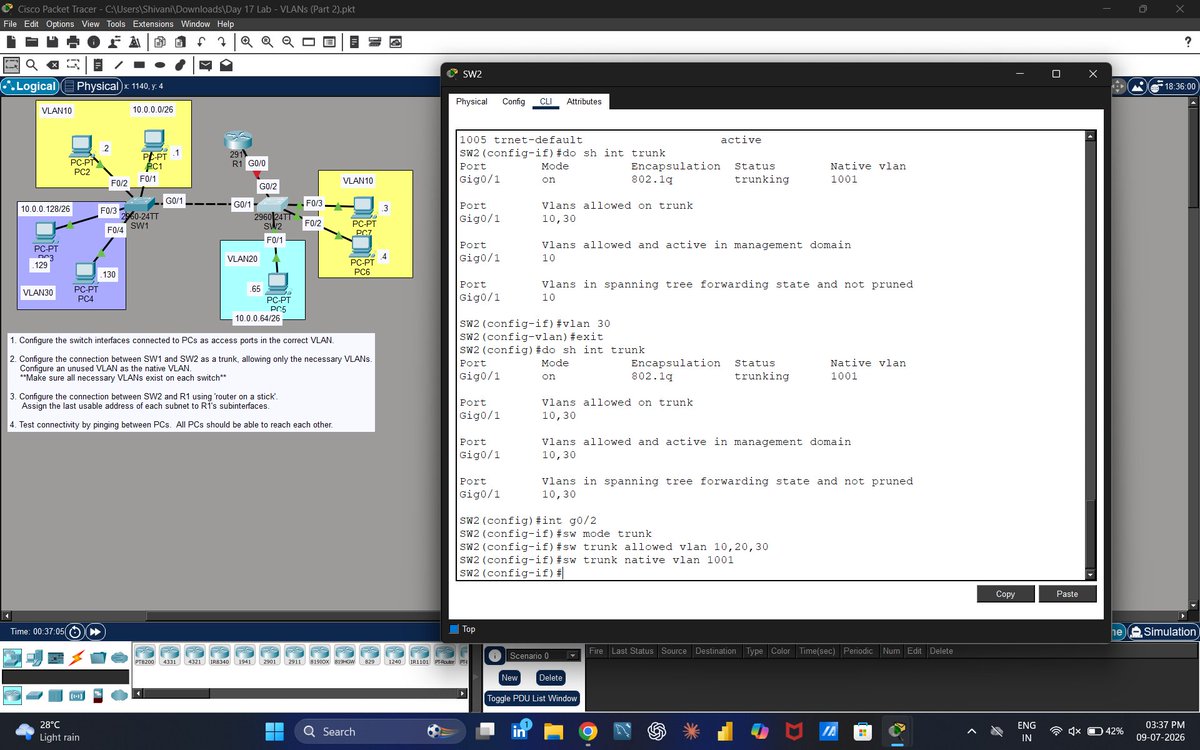Pick the 4331 router device
This screenshot has width=1200, height=750.
(169, 657)
